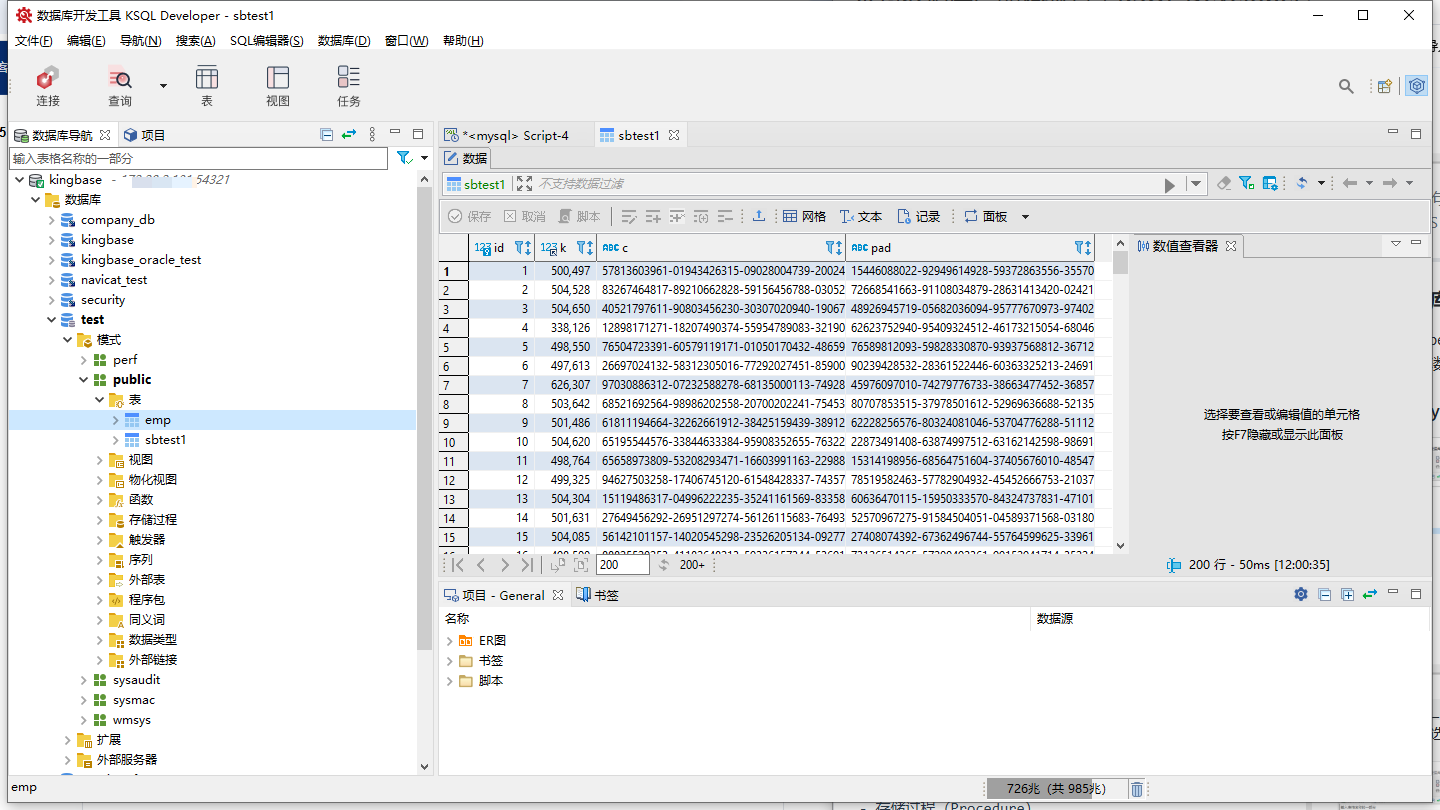The width and height of the screenshot is (1440, 810).
Task: Click the table name filter input field
Action: (198, 158)
